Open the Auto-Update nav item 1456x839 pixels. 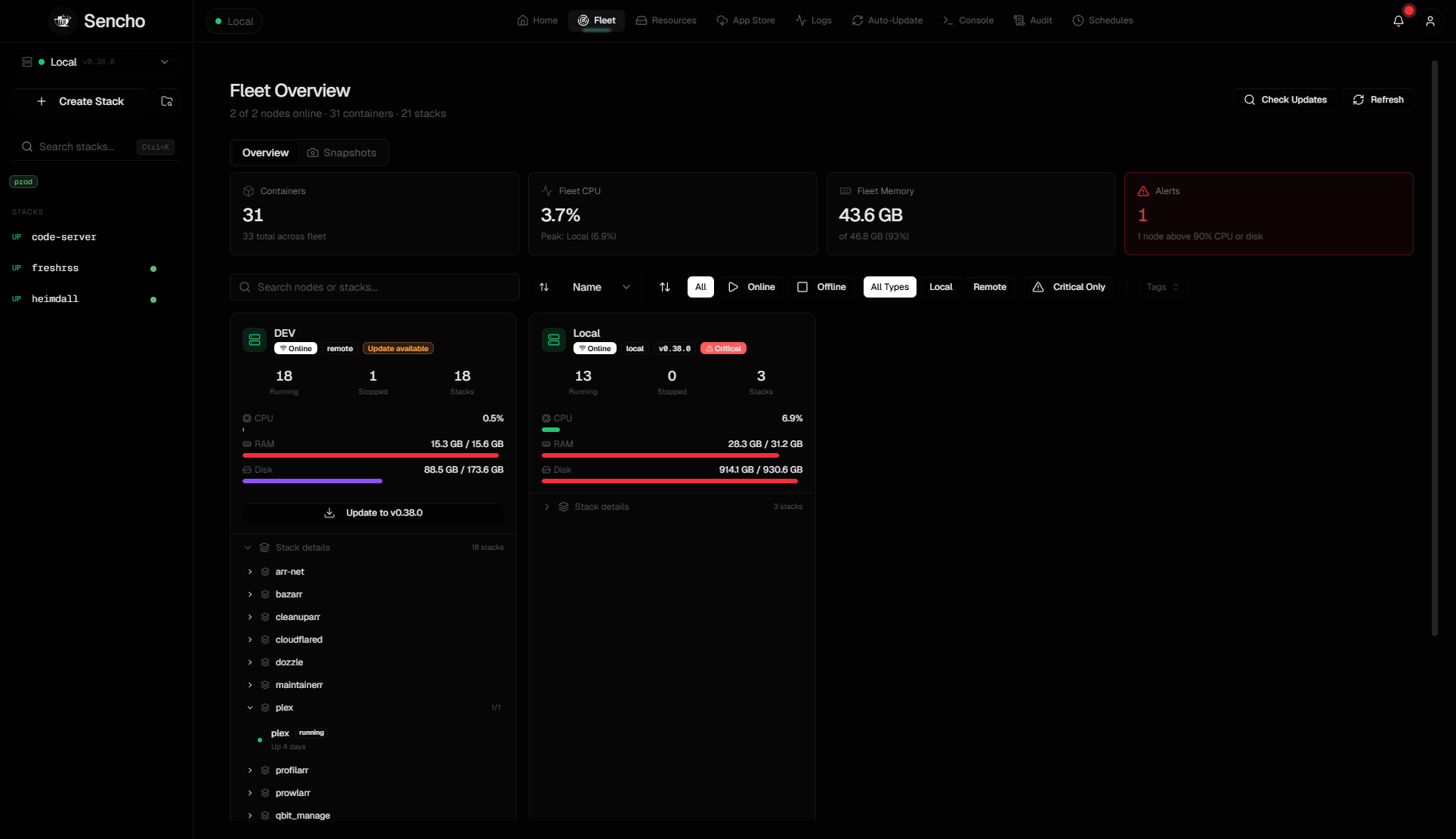point(887,20)
